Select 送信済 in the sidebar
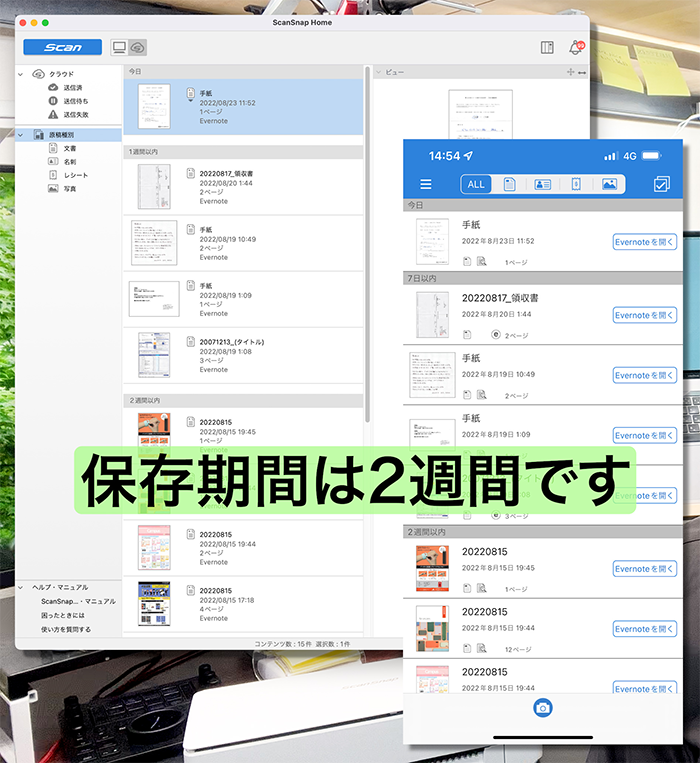 pyautogui.click(x=73, y=88)
